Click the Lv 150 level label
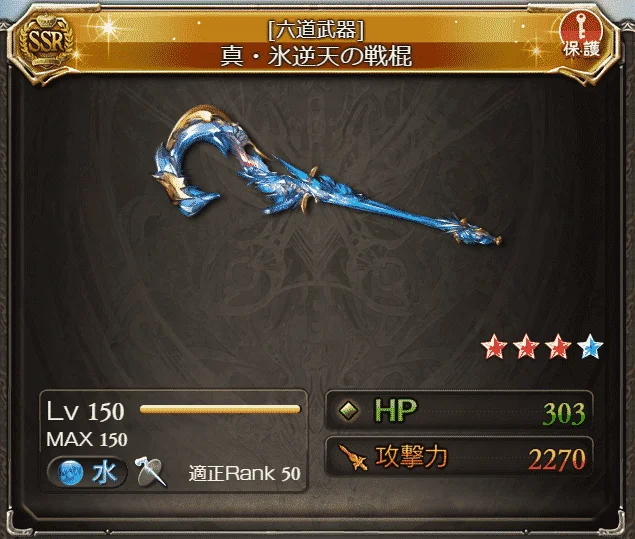 (x=85, y=411)
